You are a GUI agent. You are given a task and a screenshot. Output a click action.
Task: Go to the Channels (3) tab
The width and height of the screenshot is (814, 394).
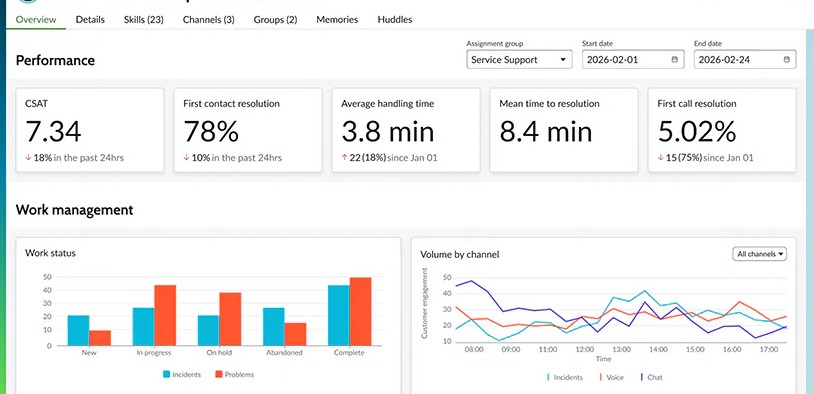pyautogui.click(x=209, y=20)
